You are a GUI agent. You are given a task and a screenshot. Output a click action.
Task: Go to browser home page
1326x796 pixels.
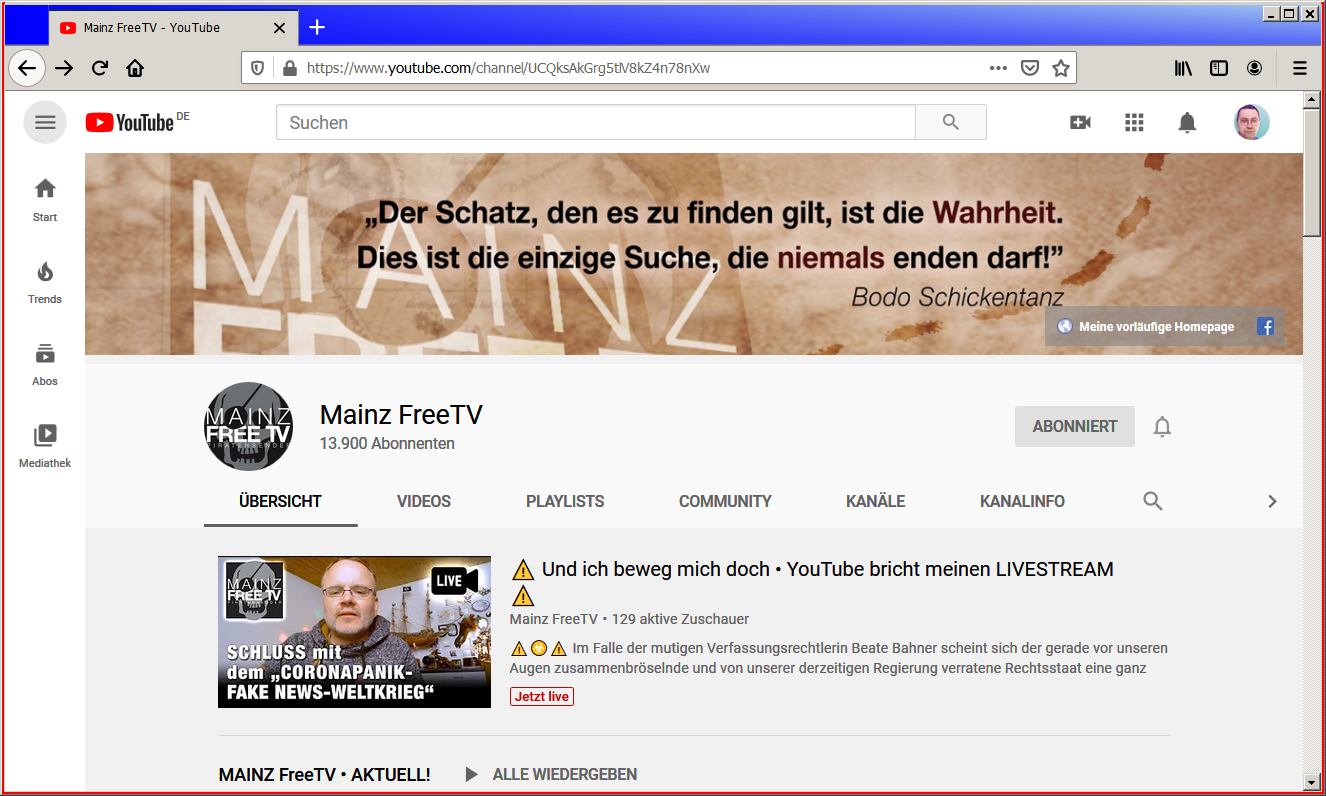[135, 68]
